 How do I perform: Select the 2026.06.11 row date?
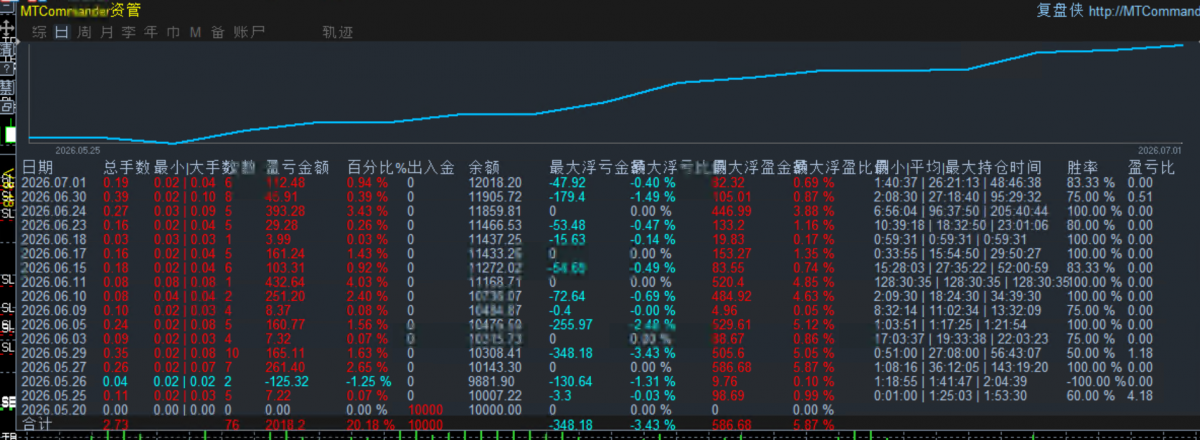pyautogui.click(x=53, y=283)
